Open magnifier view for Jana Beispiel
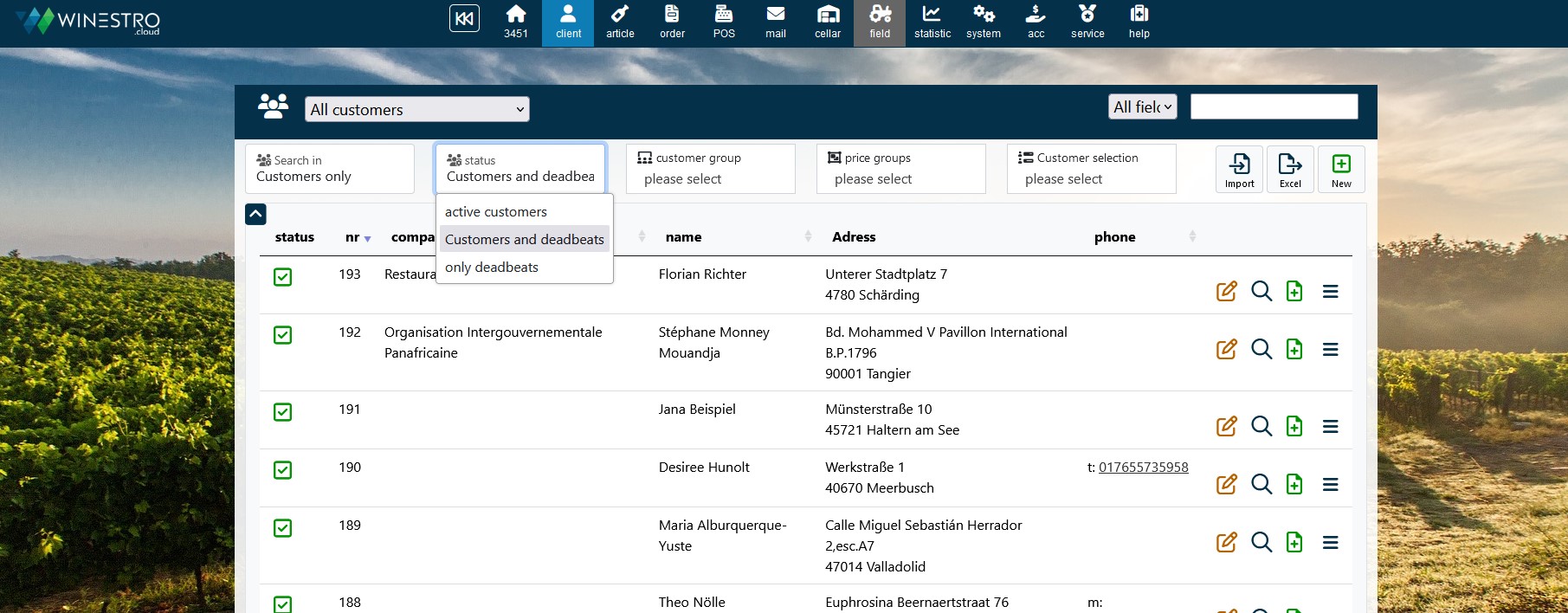 point(1261,427)
